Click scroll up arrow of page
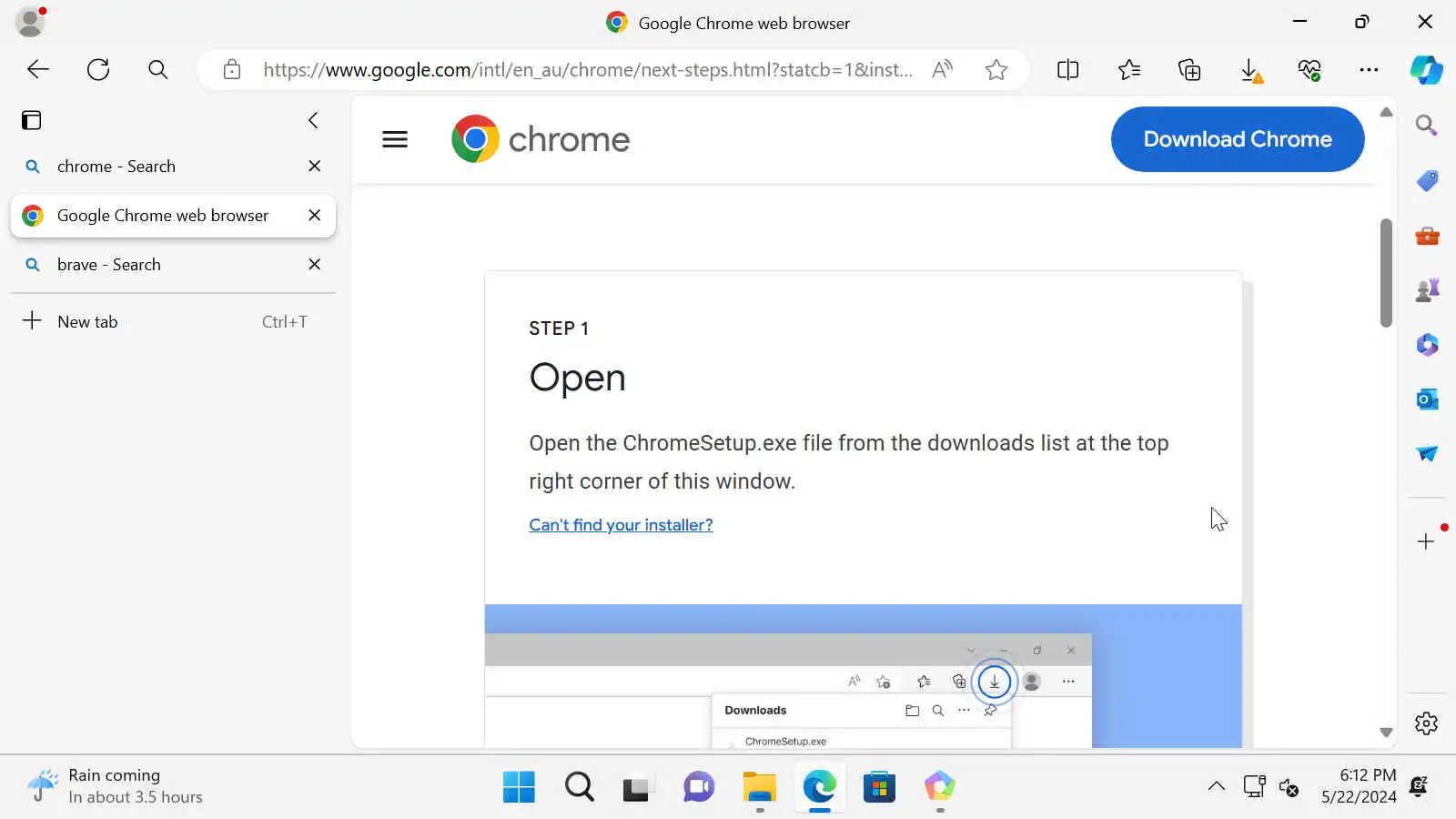 tap(1386, 113)
